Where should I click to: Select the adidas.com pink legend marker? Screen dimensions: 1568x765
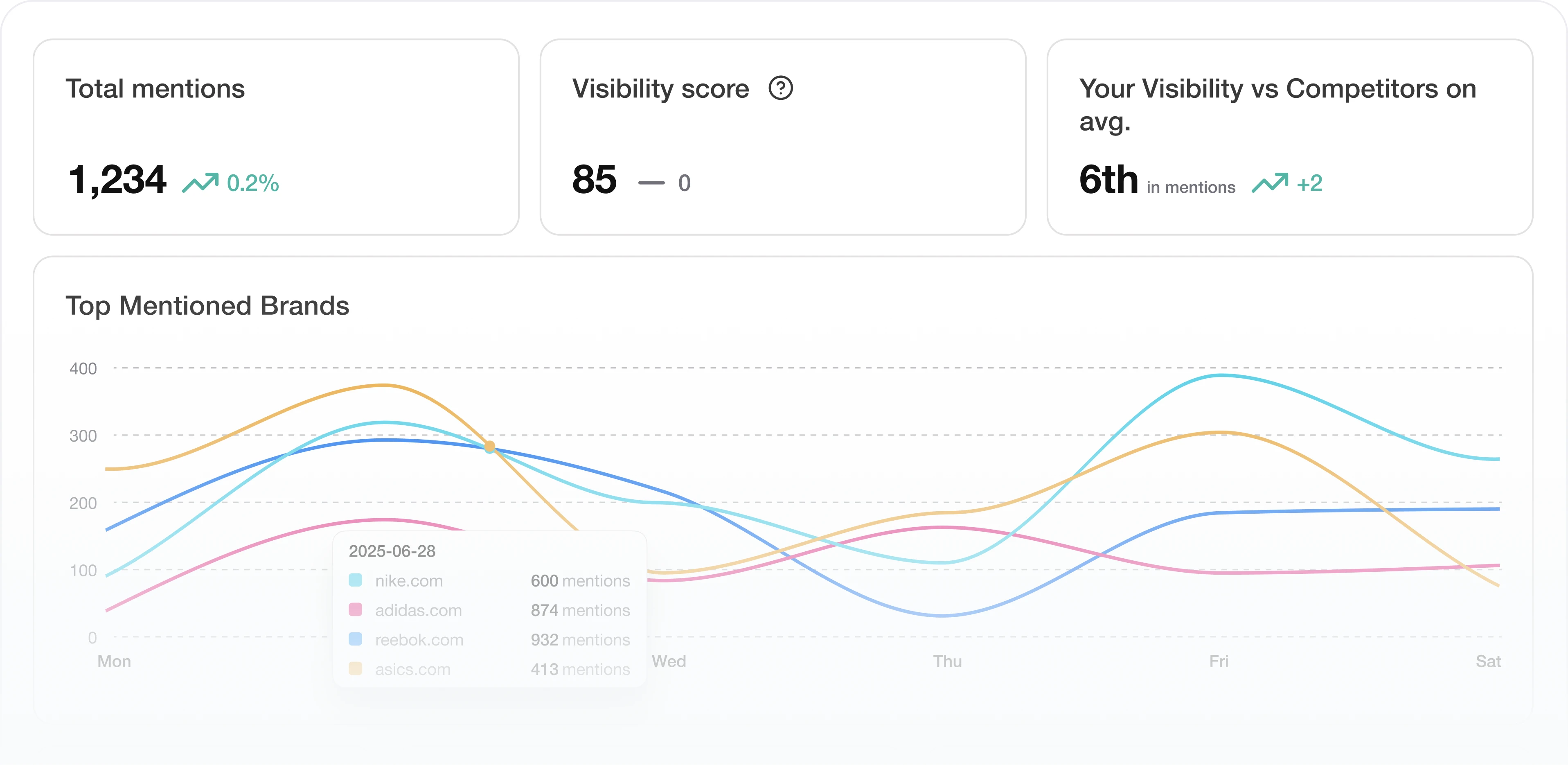[x=356, y=610]
